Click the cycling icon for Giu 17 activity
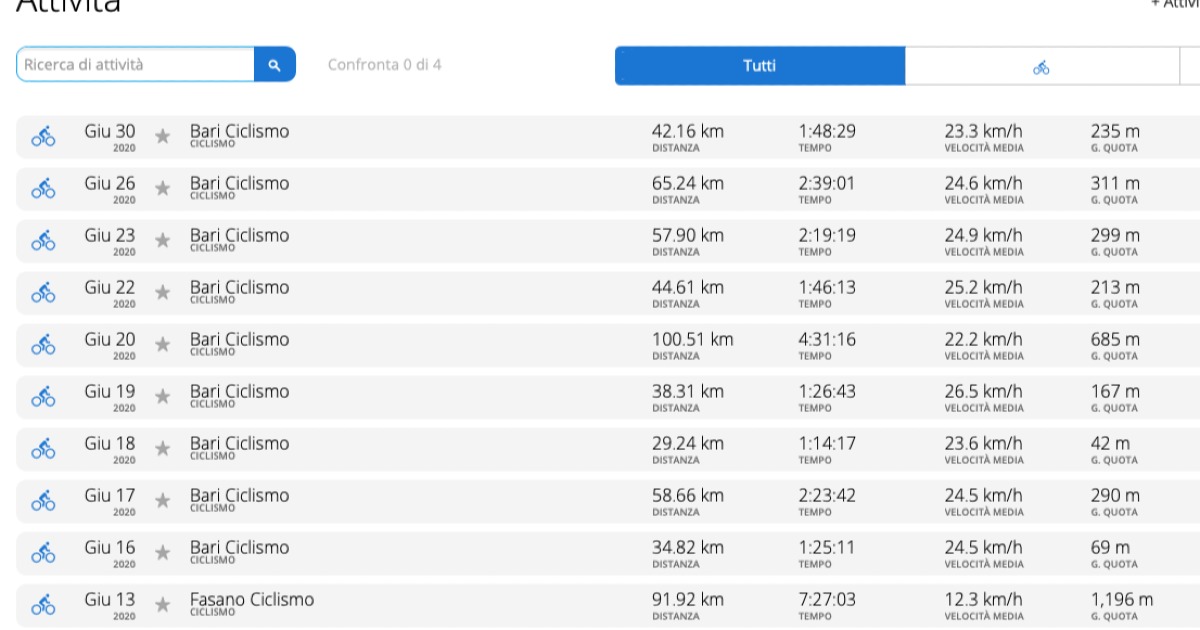 [x=43, y=500]
